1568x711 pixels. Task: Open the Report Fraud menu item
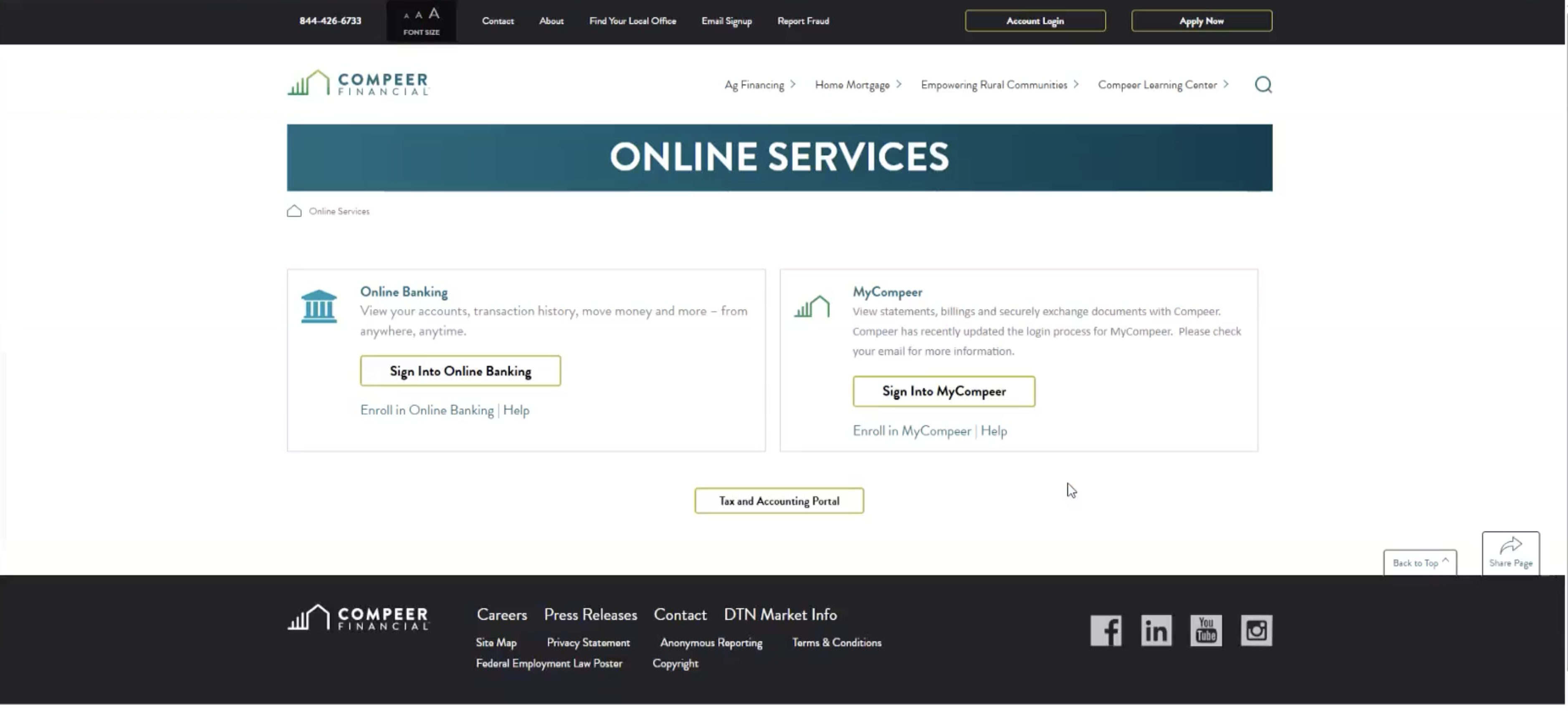tap(802, 21)
